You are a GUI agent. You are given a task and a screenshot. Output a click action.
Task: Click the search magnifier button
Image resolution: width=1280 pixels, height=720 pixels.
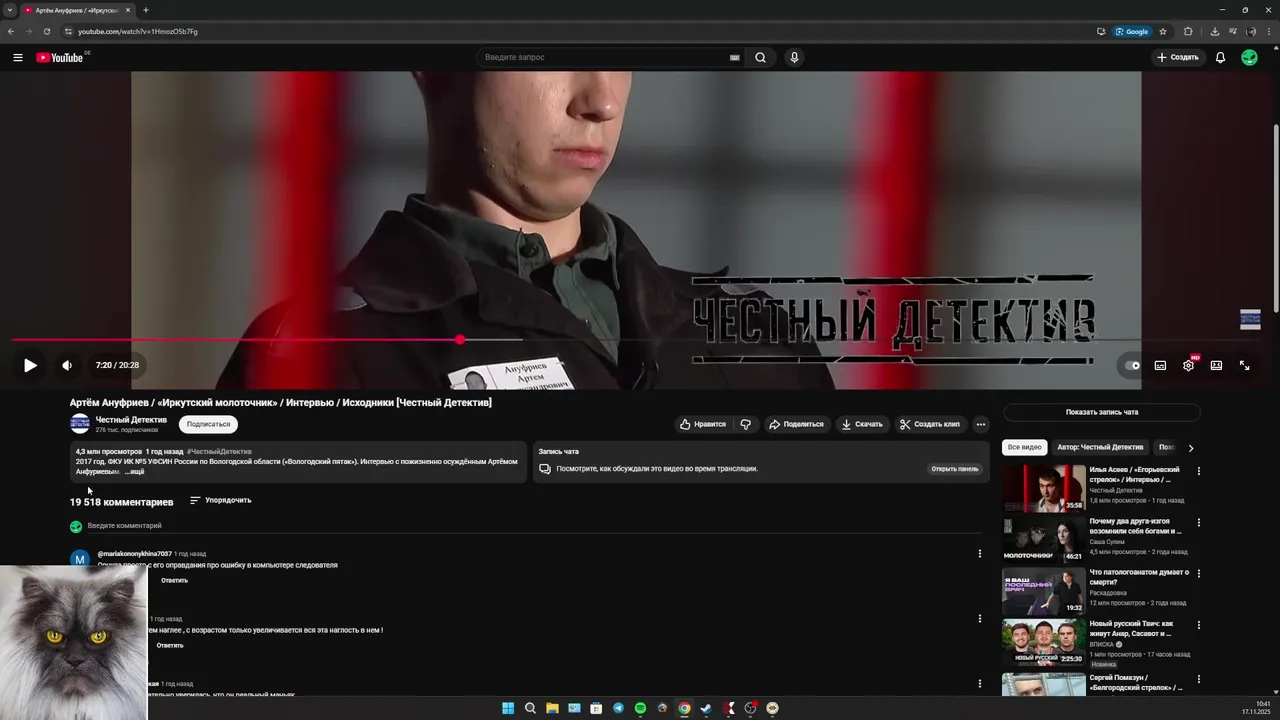[760, 57]
